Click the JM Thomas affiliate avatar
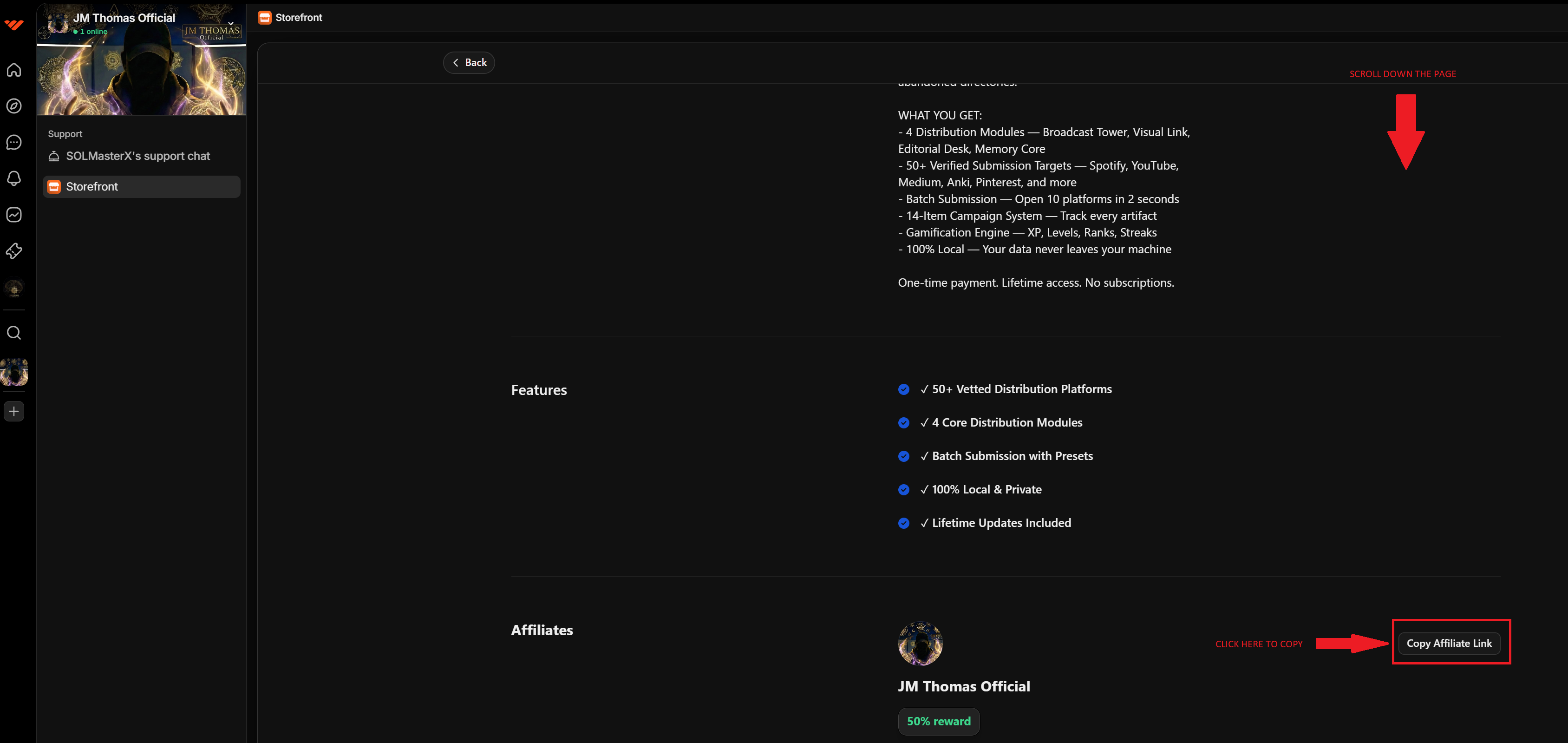The width and height of the screenshot is (1568, 743). (x=920, y=643)
